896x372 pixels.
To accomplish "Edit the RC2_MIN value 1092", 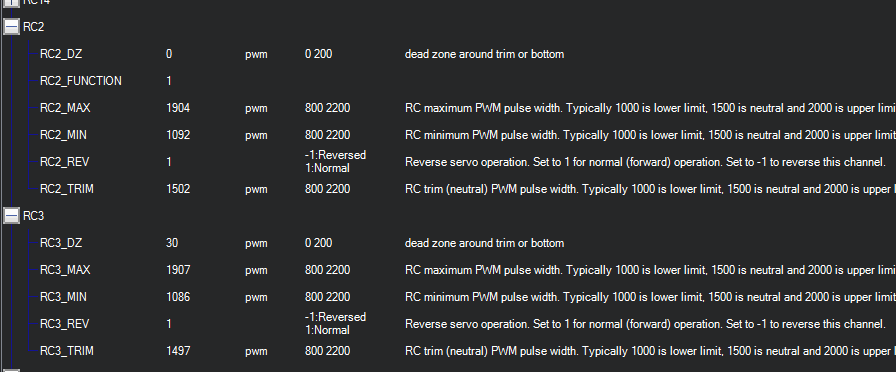I will tap(178, 135).
